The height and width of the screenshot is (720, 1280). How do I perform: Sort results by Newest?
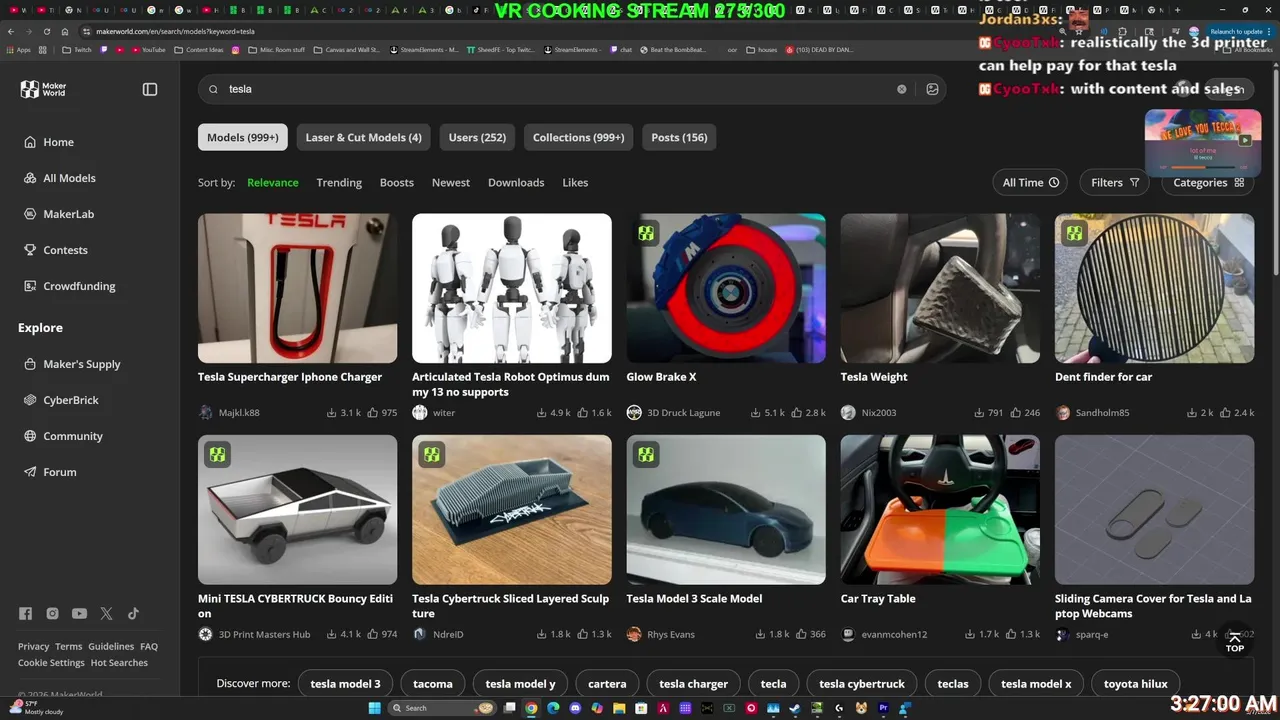click(451, 183)
